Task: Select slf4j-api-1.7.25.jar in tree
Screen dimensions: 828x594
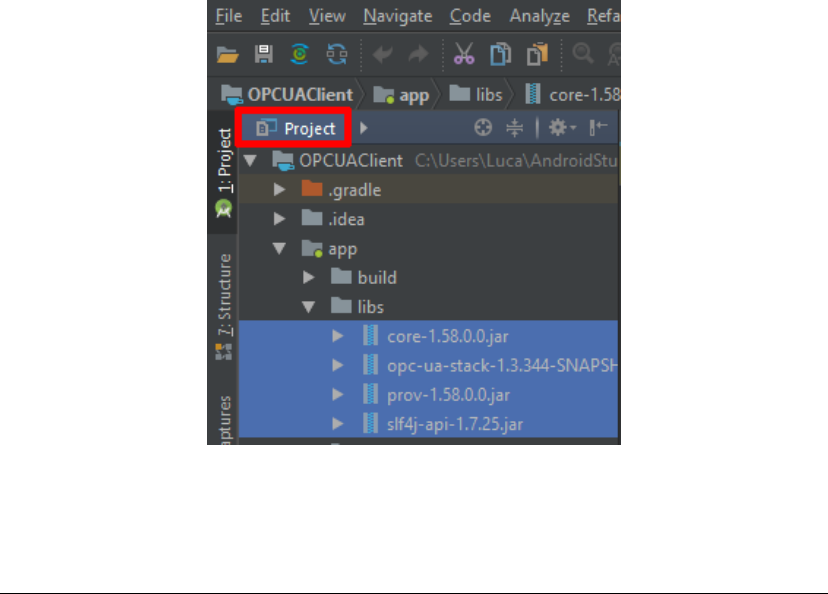Action: click(x=455, y=424)
